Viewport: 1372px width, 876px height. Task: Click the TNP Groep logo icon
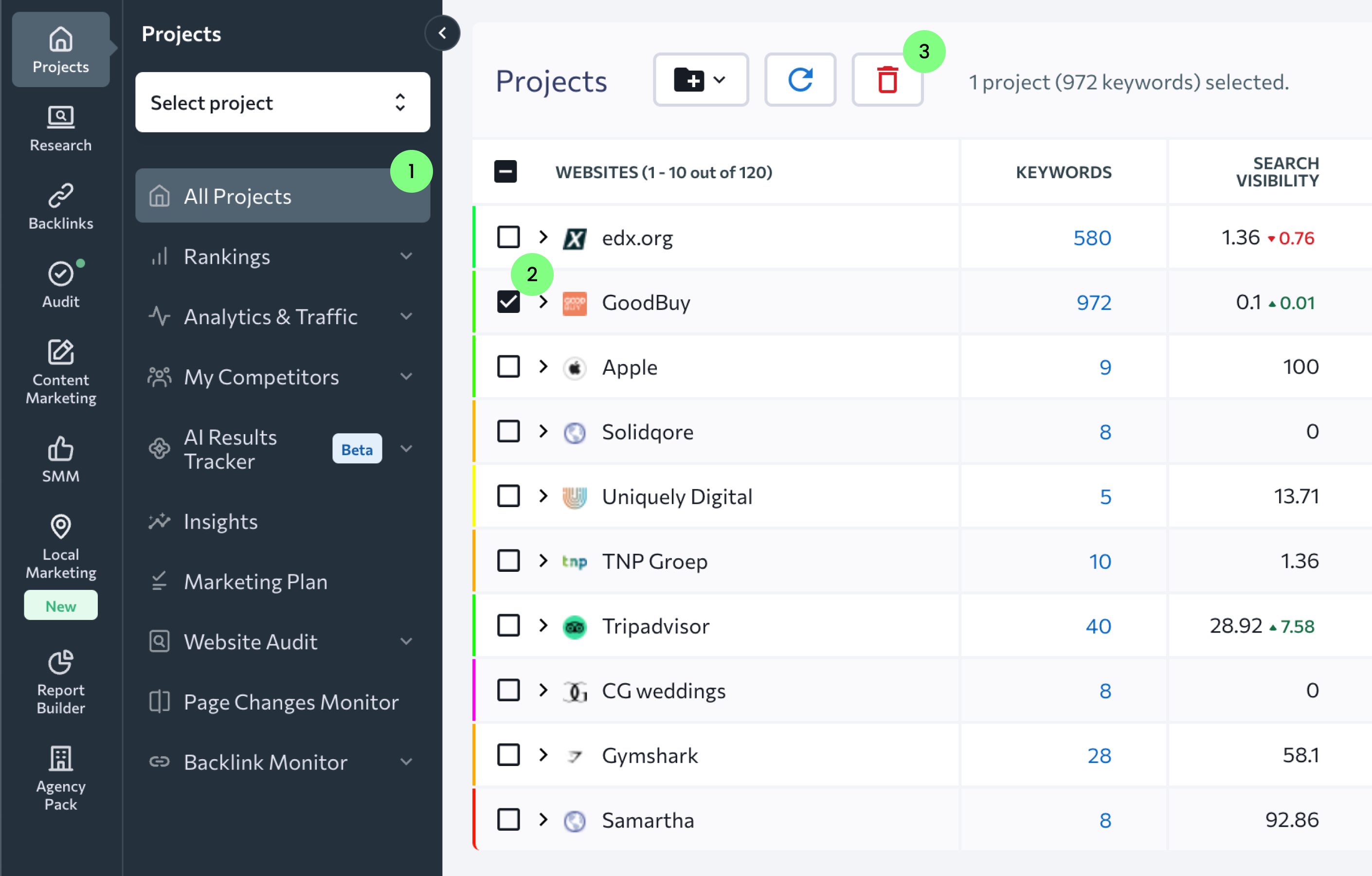574,562
